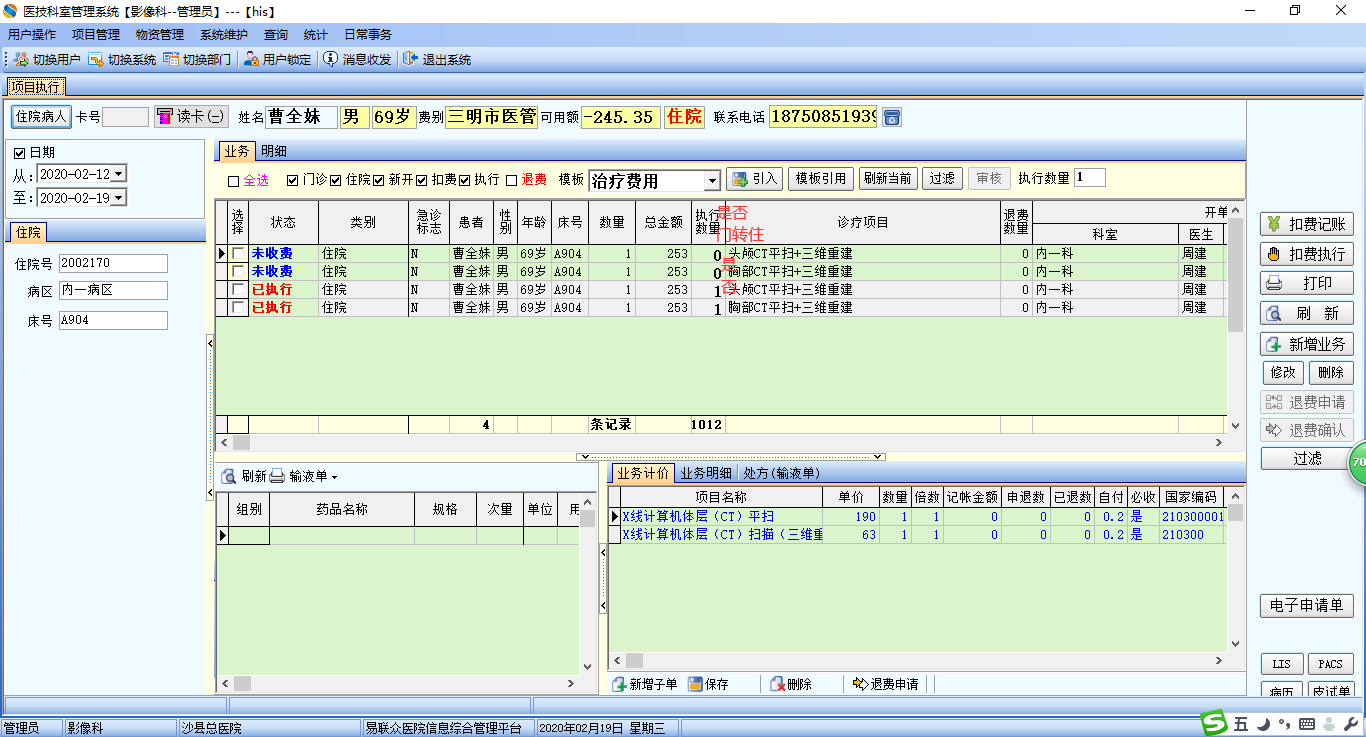The width and height of the screenshot is (1366, 737).
Task: Toggle the 扣费 checkbox
Action: (x=422, y=181)
